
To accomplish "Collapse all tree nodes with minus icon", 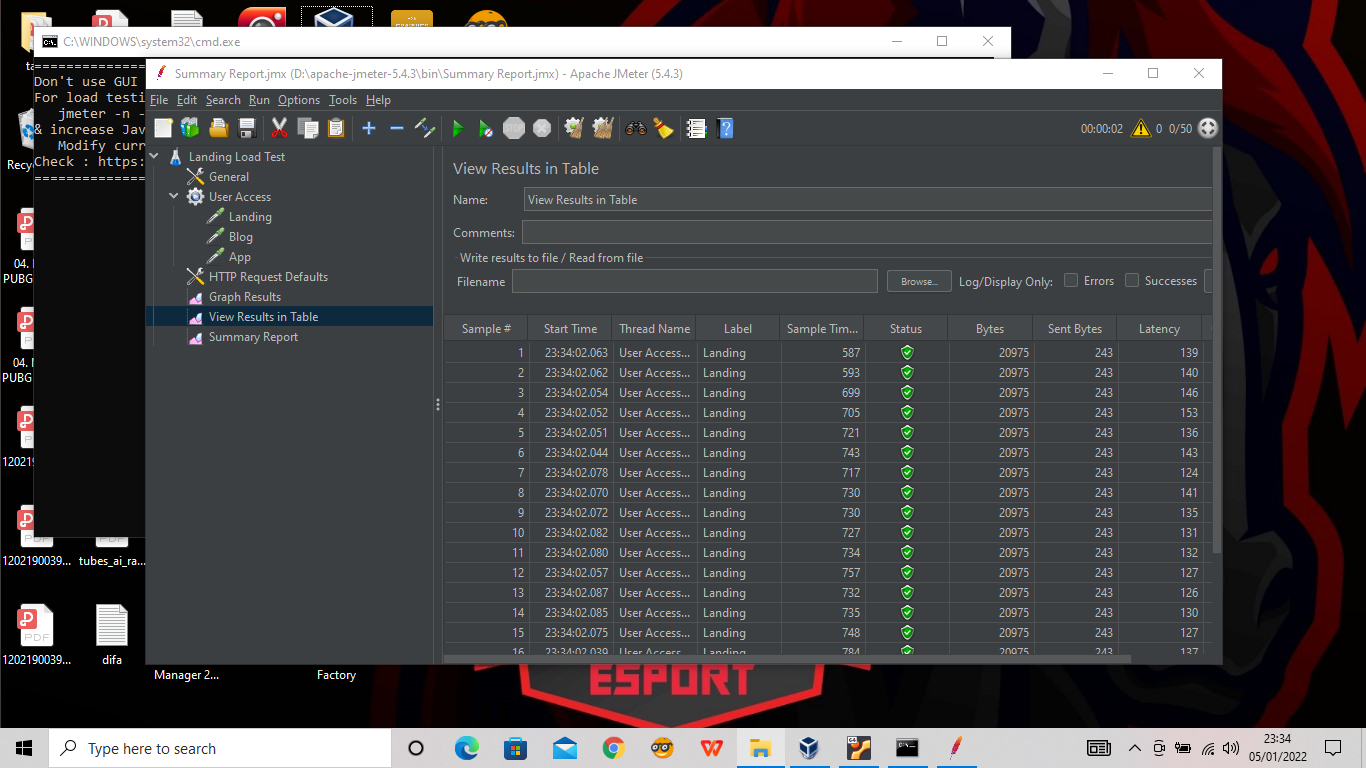I will (397, 128).
